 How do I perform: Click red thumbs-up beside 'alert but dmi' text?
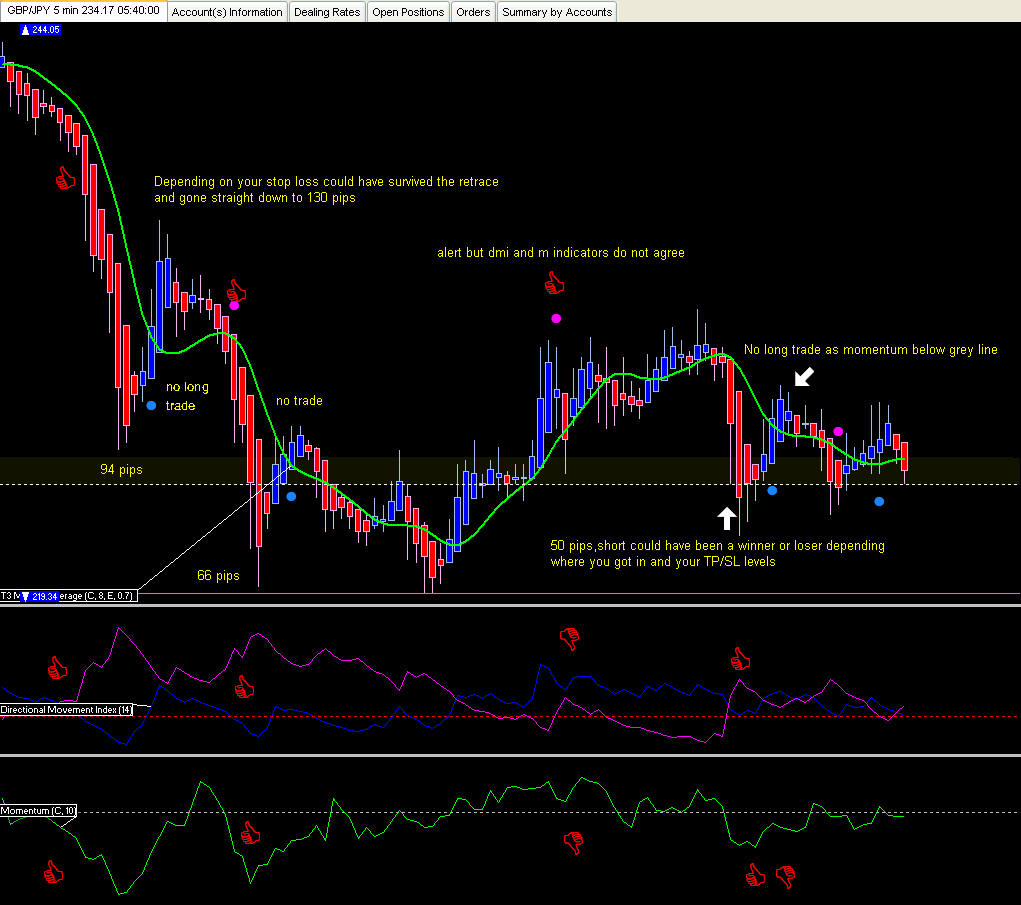tap(554, 283)
